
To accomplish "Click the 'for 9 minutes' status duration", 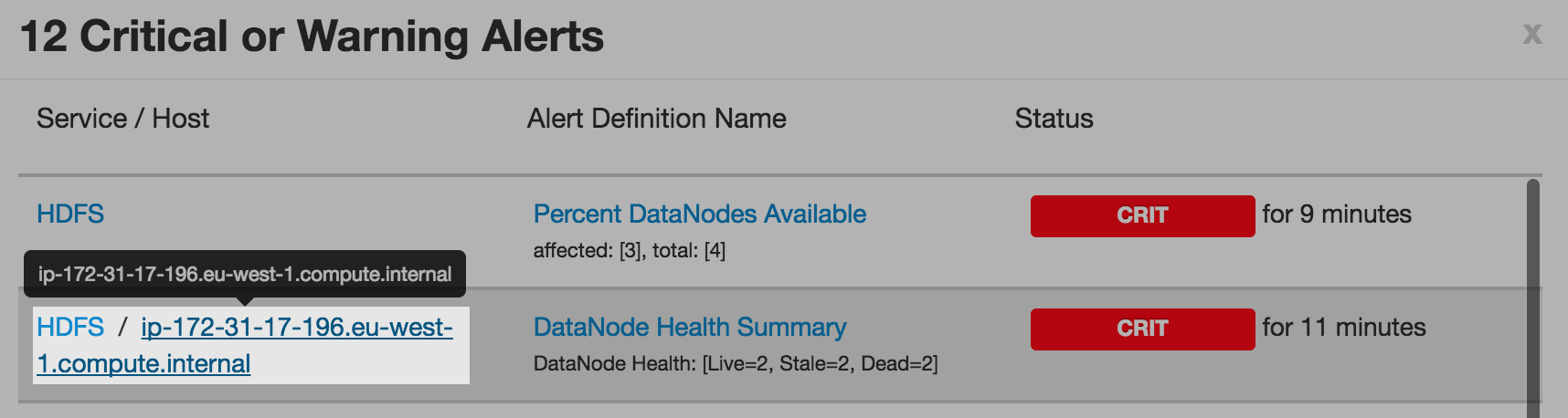I will [x=1336, y=214].
